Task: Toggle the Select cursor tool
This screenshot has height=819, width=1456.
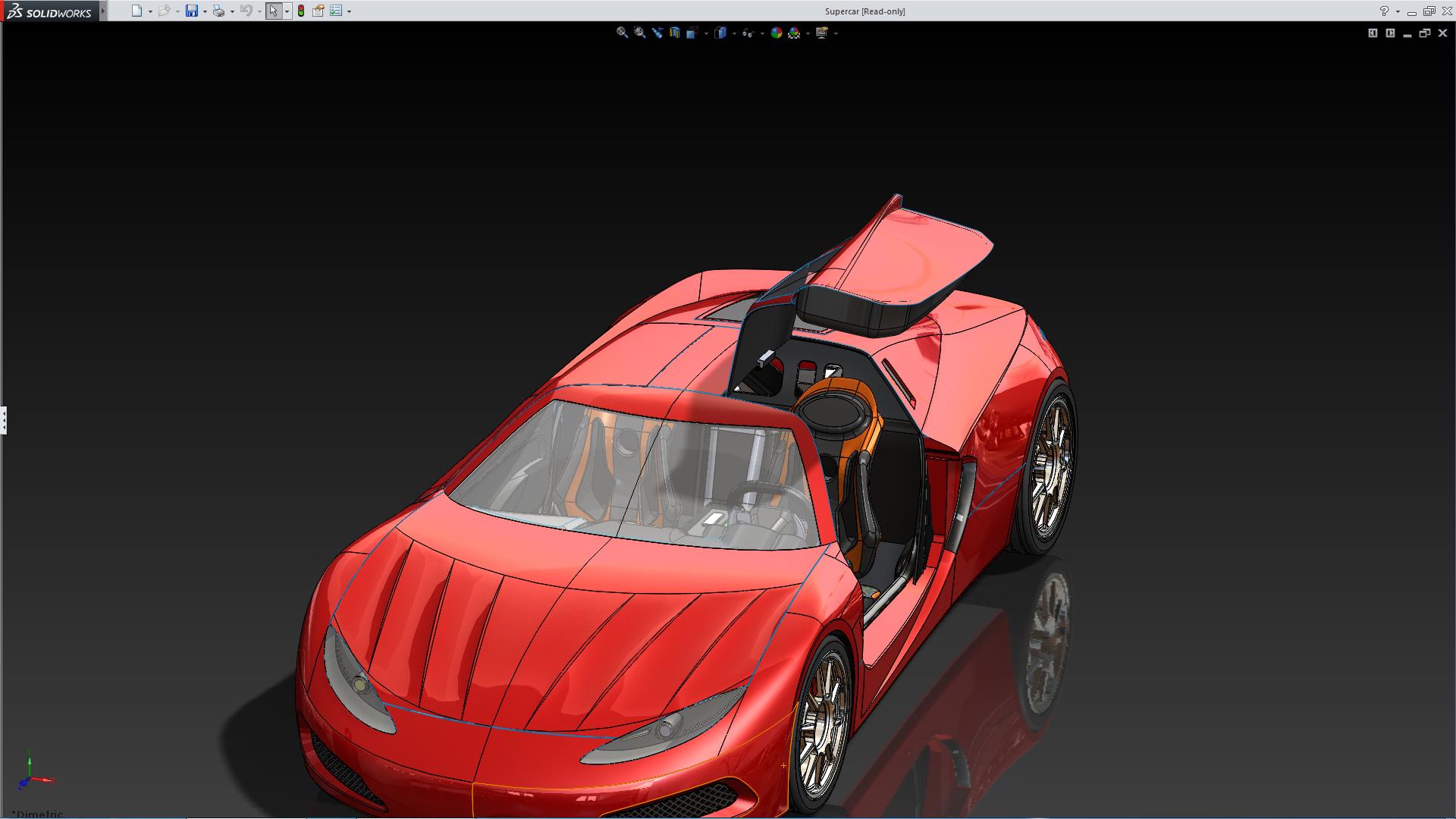Action: click(273, 11)
